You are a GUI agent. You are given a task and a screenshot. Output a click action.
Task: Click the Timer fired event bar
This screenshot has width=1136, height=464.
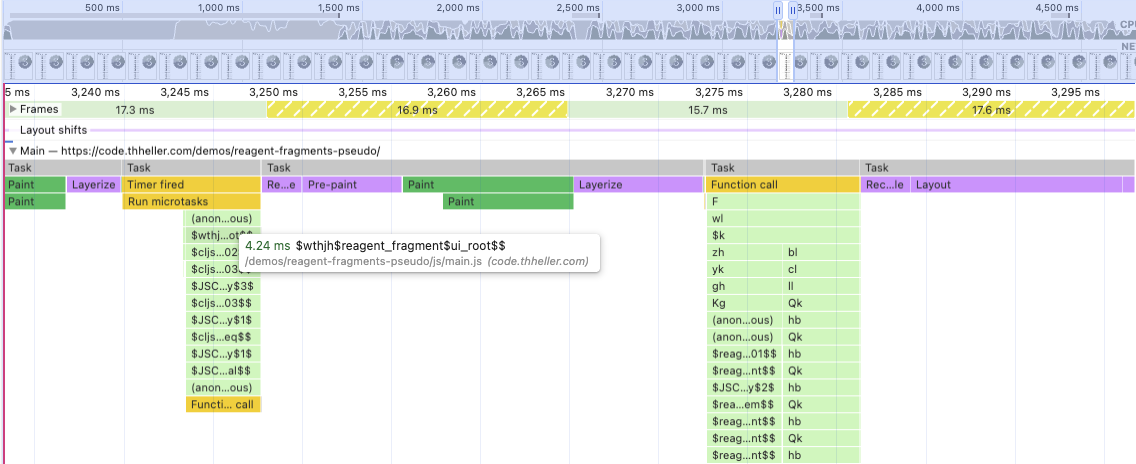(191, 185)
